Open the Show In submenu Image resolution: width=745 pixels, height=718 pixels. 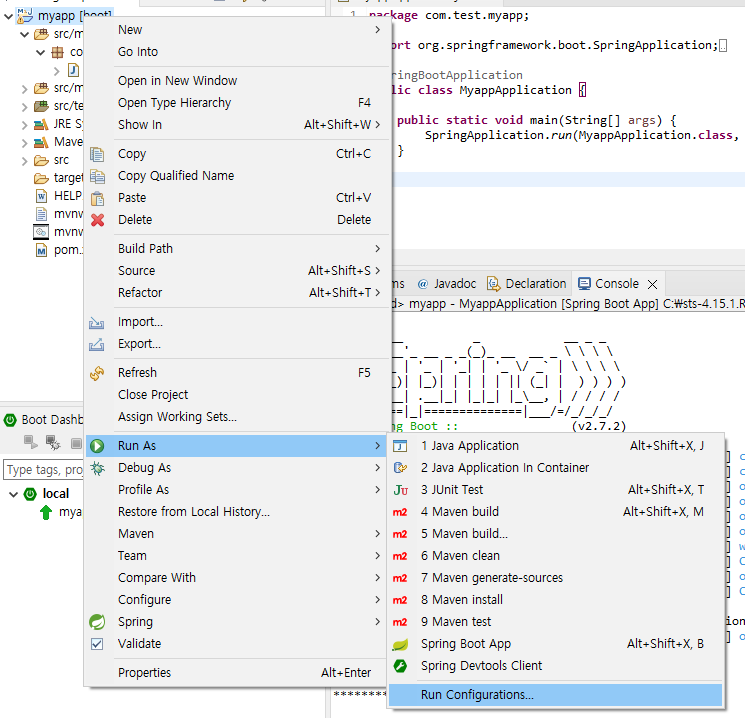238,124
